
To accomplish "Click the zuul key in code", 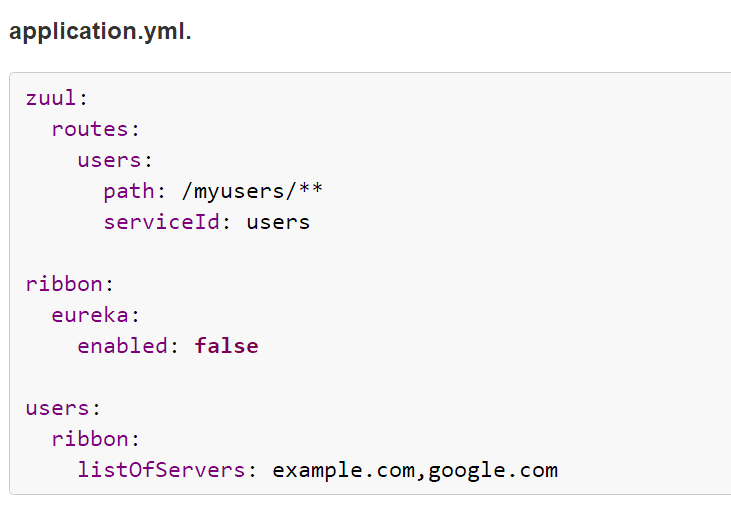I will click(51, 98).
